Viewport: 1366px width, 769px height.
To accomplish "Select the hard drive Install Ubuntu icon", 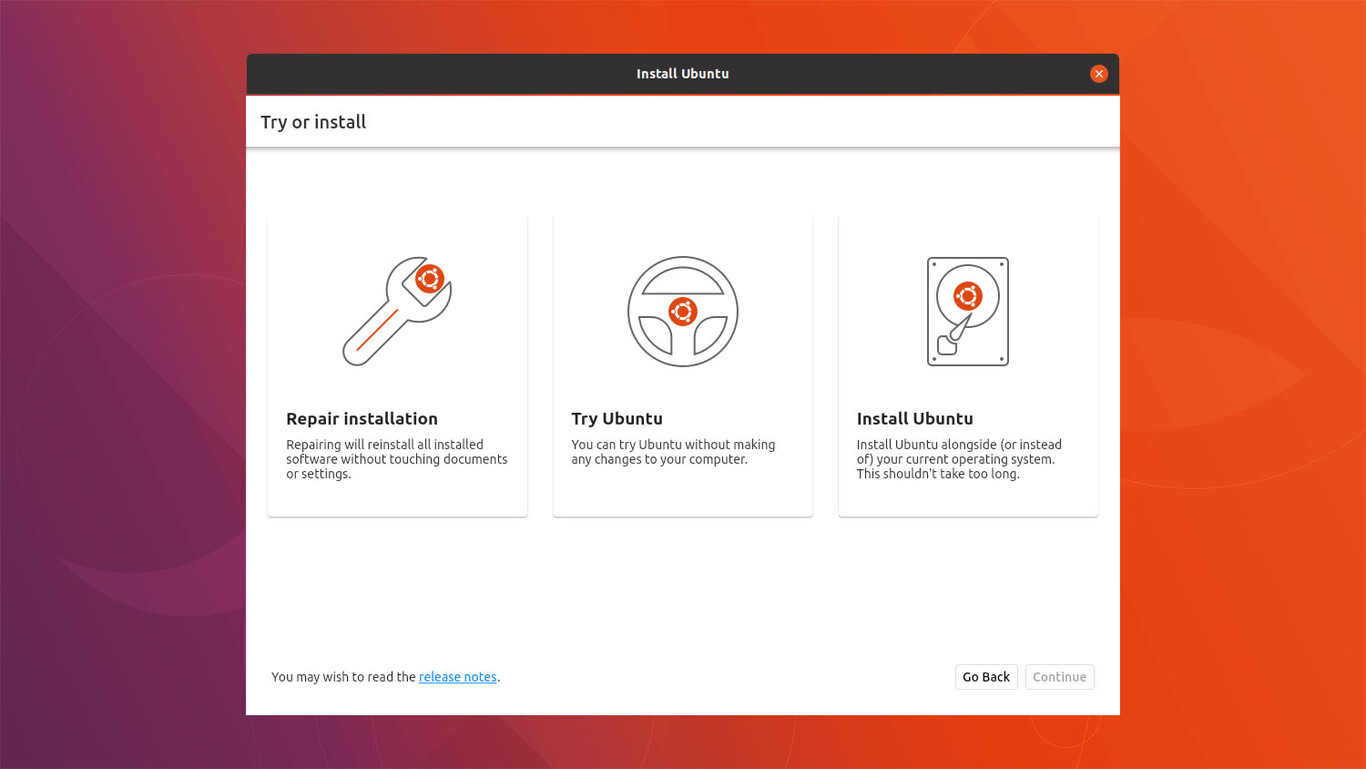I will pyautogui.click(x=967, y=311).
